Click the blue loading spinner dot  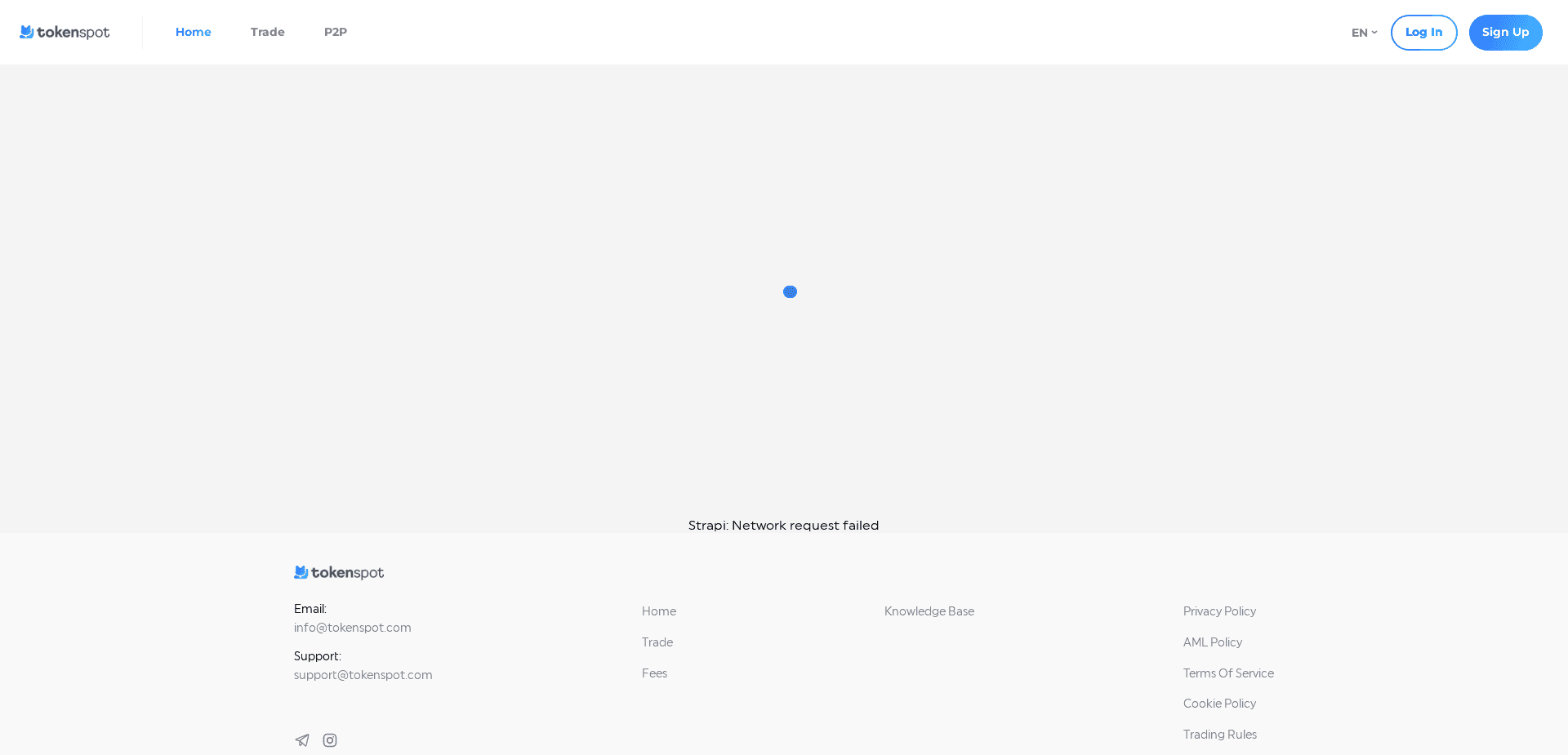790,291
